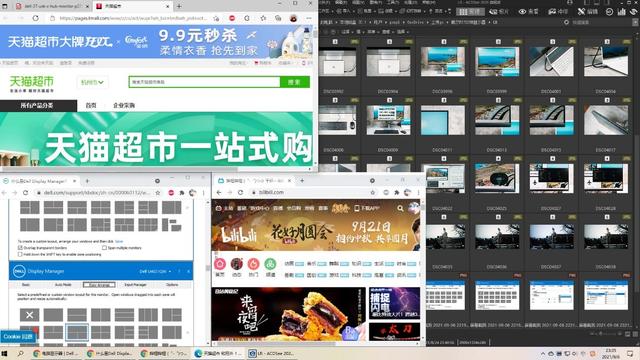Toggle the Overlap transparent borders checkbox
This screenshot has height=360, width=640.
click(20, 248)
